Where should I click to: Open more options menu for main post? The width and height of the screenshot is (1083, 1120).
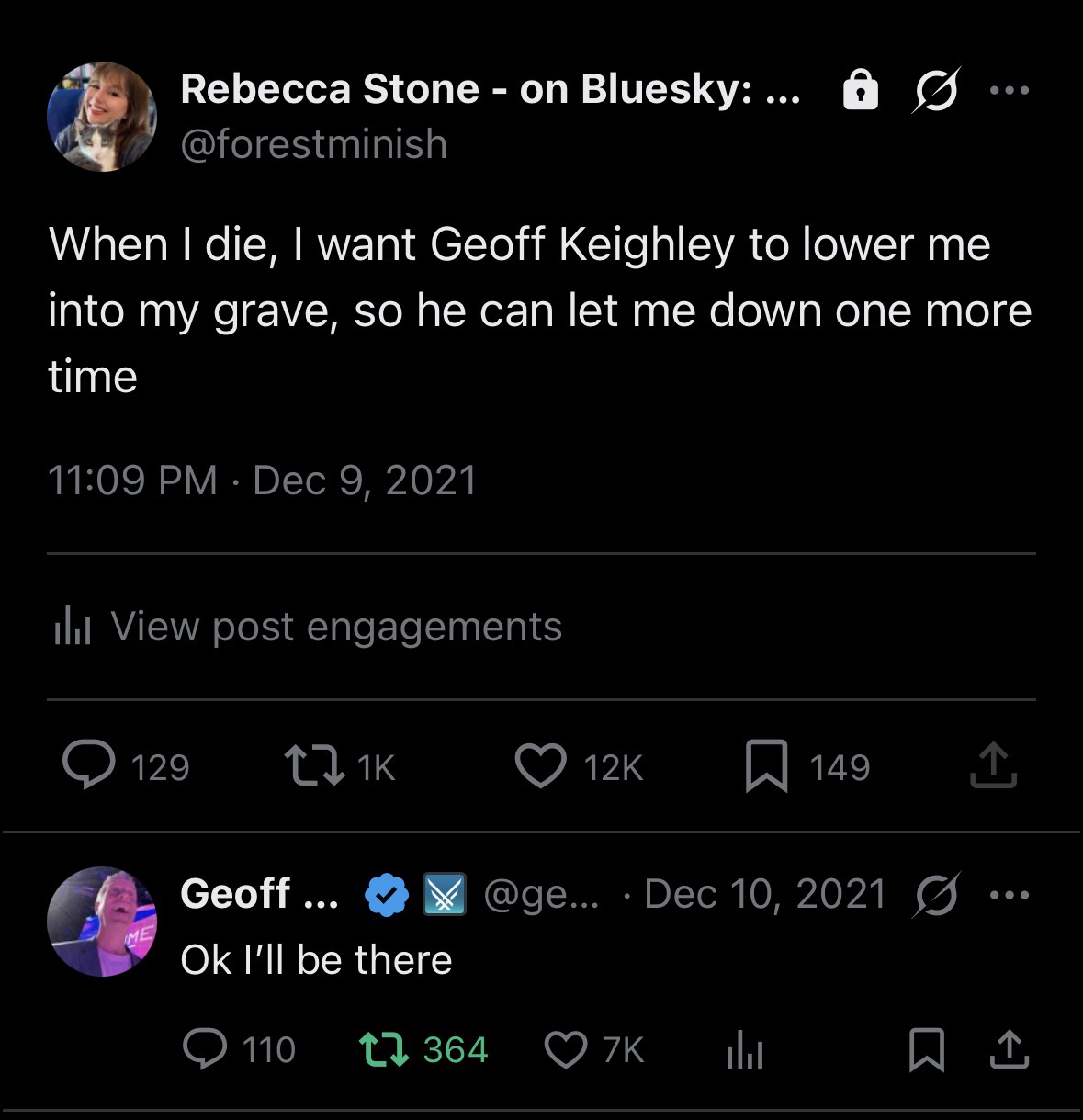(1010, 90)
